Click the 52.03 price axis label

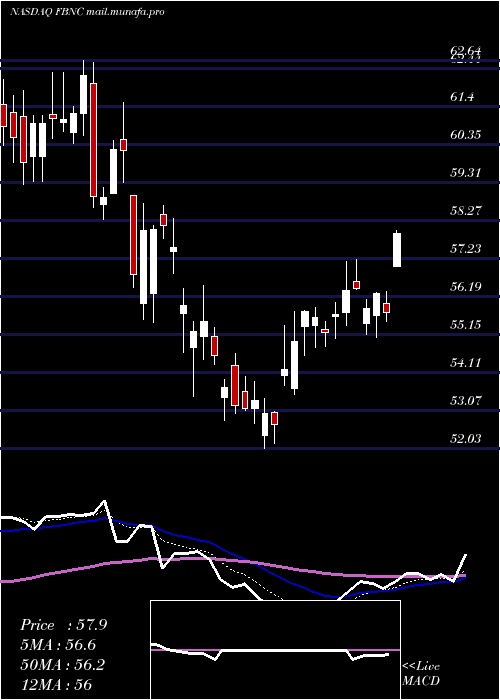466,439
